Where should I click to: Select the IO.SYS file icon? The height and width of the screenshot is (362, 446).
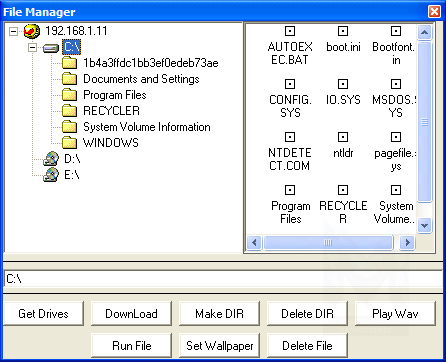pyautogui.click(x=343, y=84)
